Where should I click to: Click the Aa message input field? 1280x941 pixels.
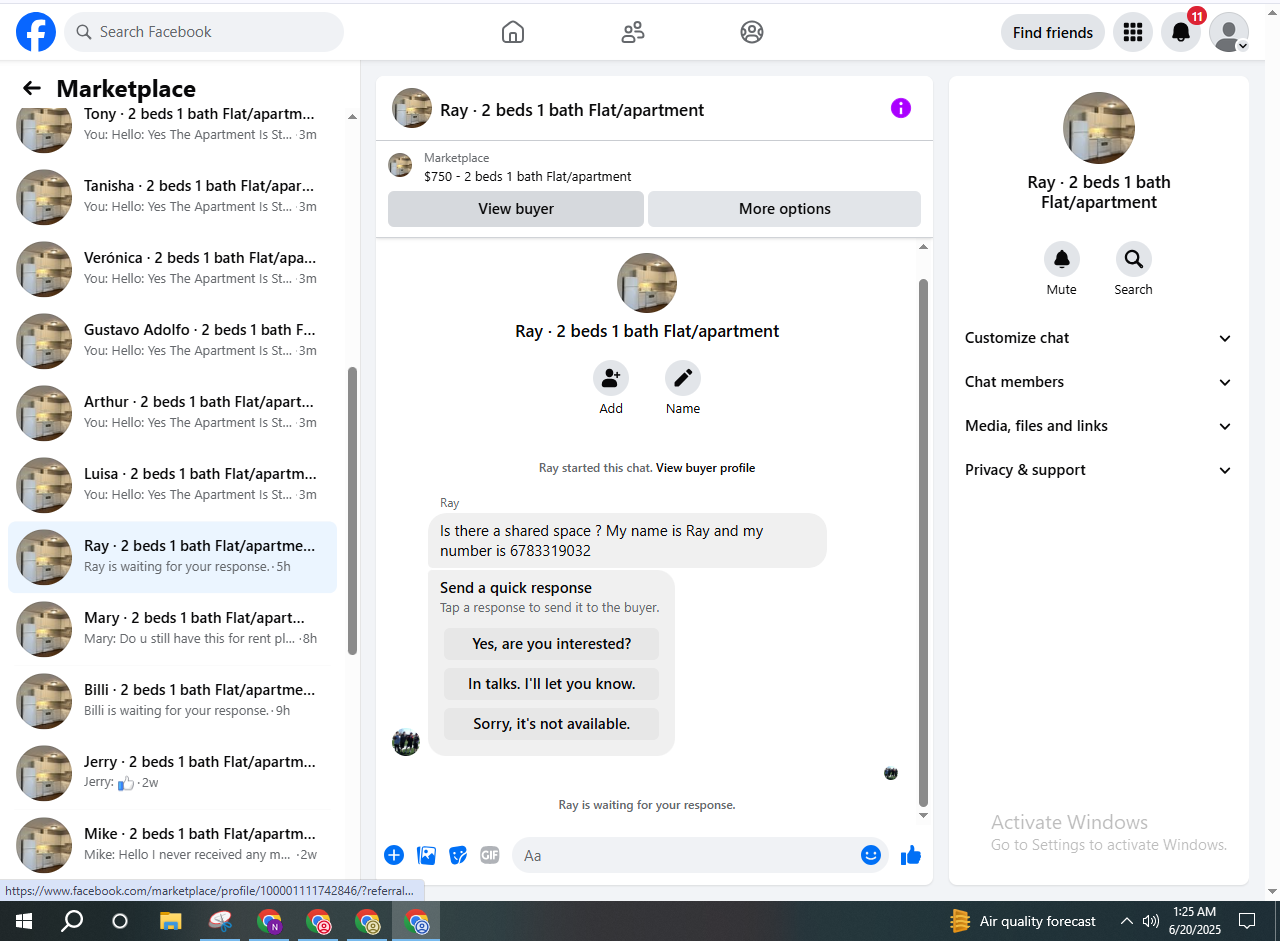[x=686, y=855]
